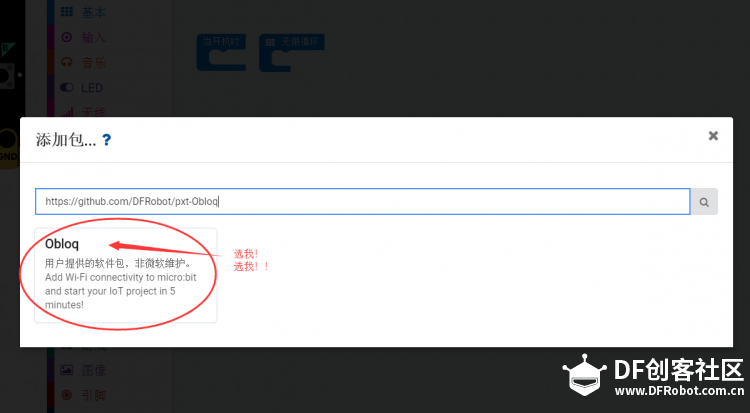Open the help question mark icon
Screen dimensions: 750x413
click(107, 140)
